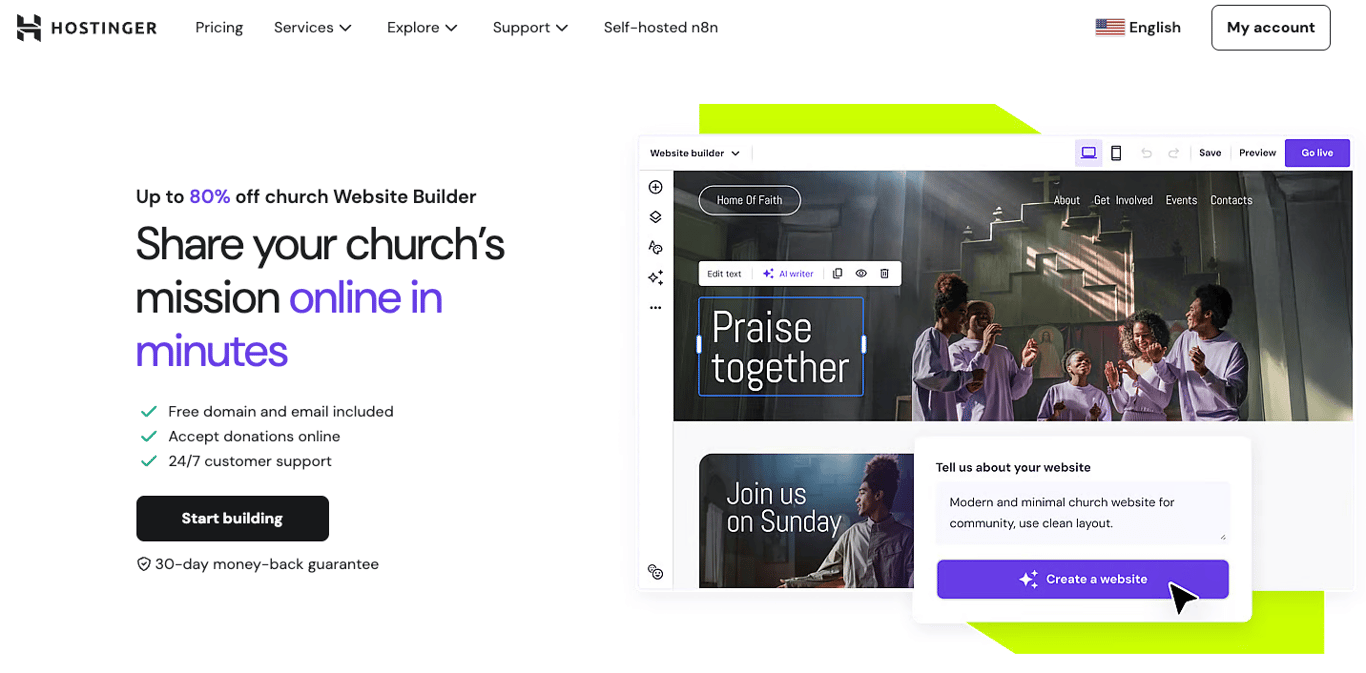Image resolution: width=1366 pixels, height=673 pixels.
Task: Open the Services dropdown
Action: [312, 28]
